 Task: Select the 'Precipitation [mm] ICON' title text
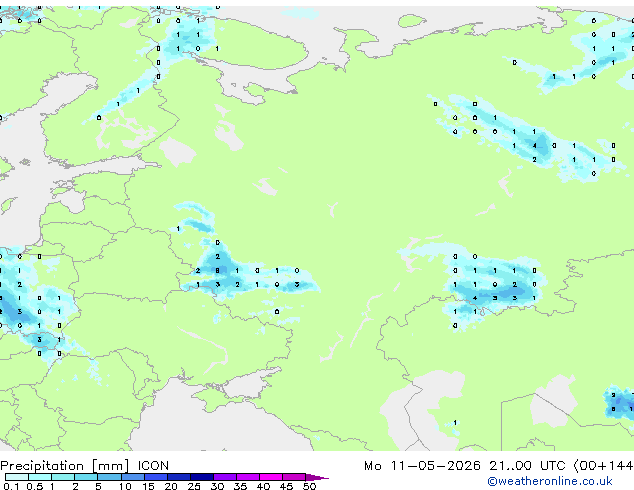point(85,466)
